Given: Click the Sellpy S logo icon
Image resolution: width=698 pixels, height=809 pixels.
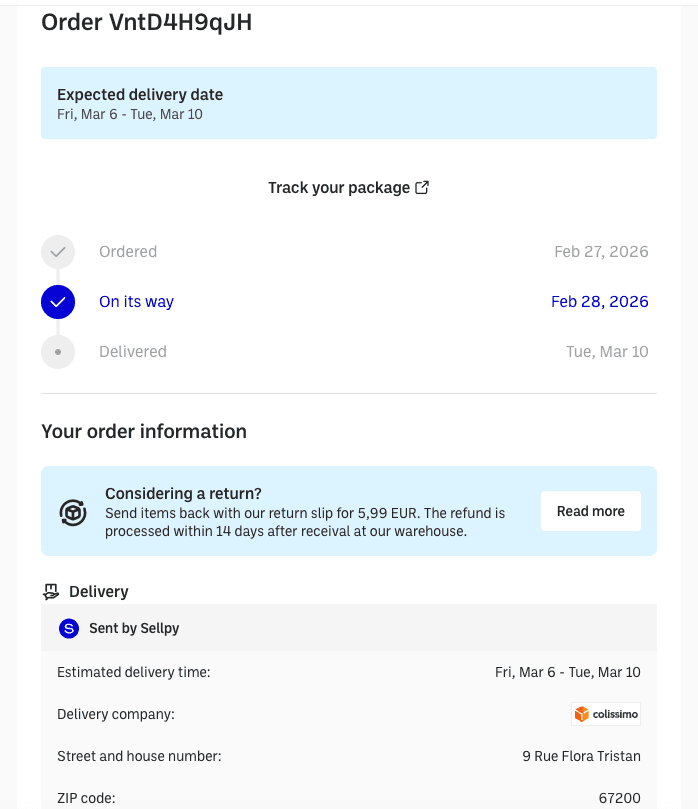Looking at the screenshot, I should click(69, 628).
